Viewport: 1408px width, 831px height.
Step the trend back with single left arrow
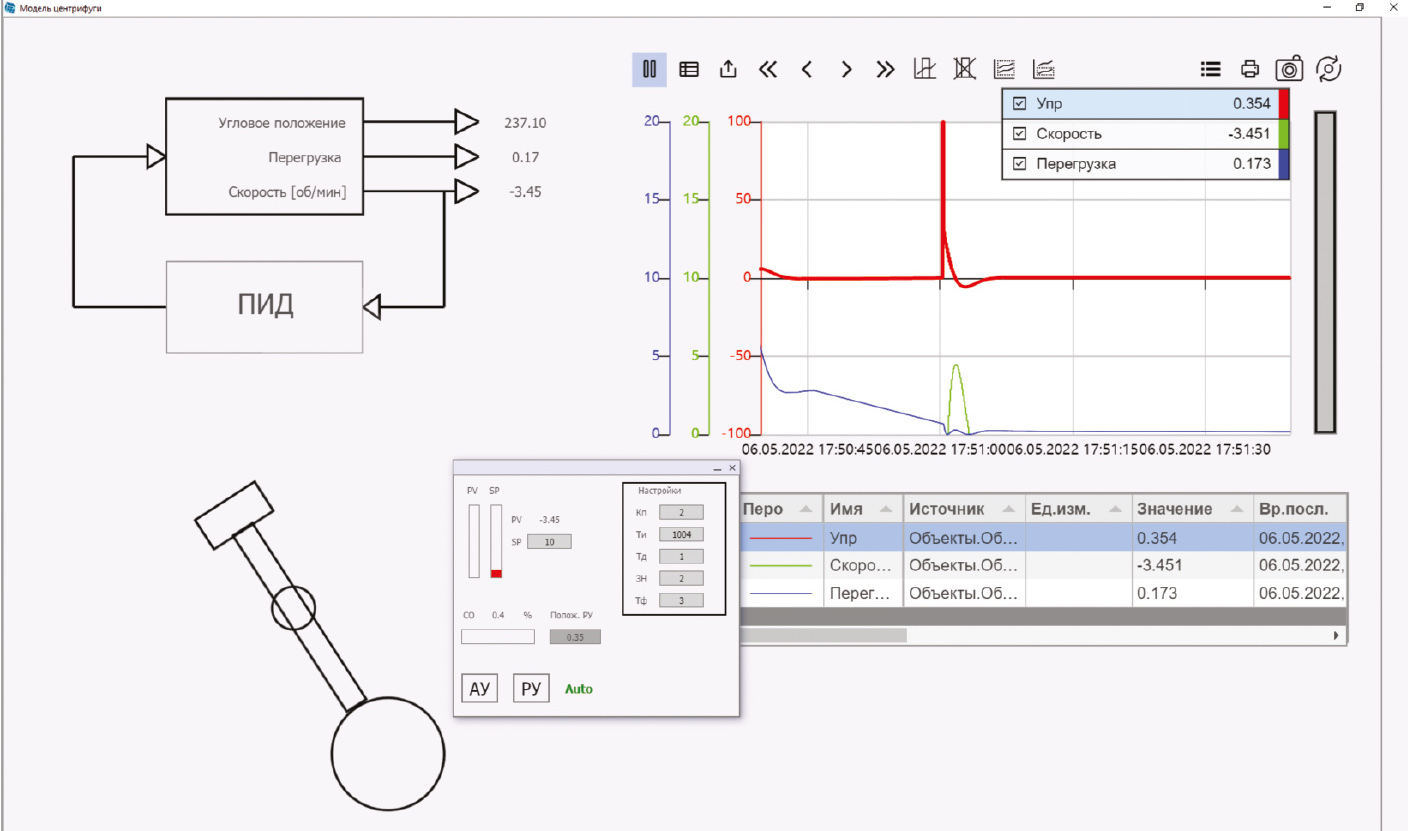click(806, 69)
